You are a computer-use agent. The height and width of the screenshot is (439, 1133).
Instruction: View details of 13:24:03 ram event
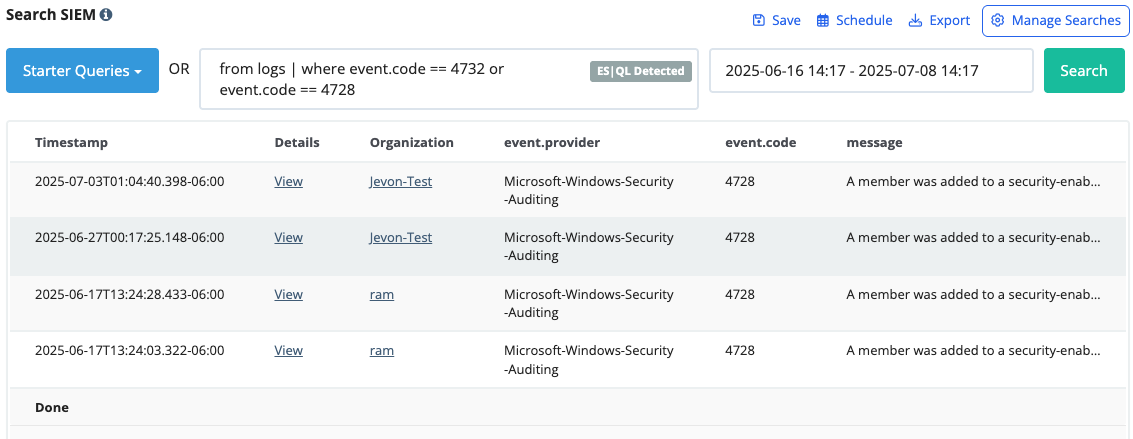tap(288, 351)
